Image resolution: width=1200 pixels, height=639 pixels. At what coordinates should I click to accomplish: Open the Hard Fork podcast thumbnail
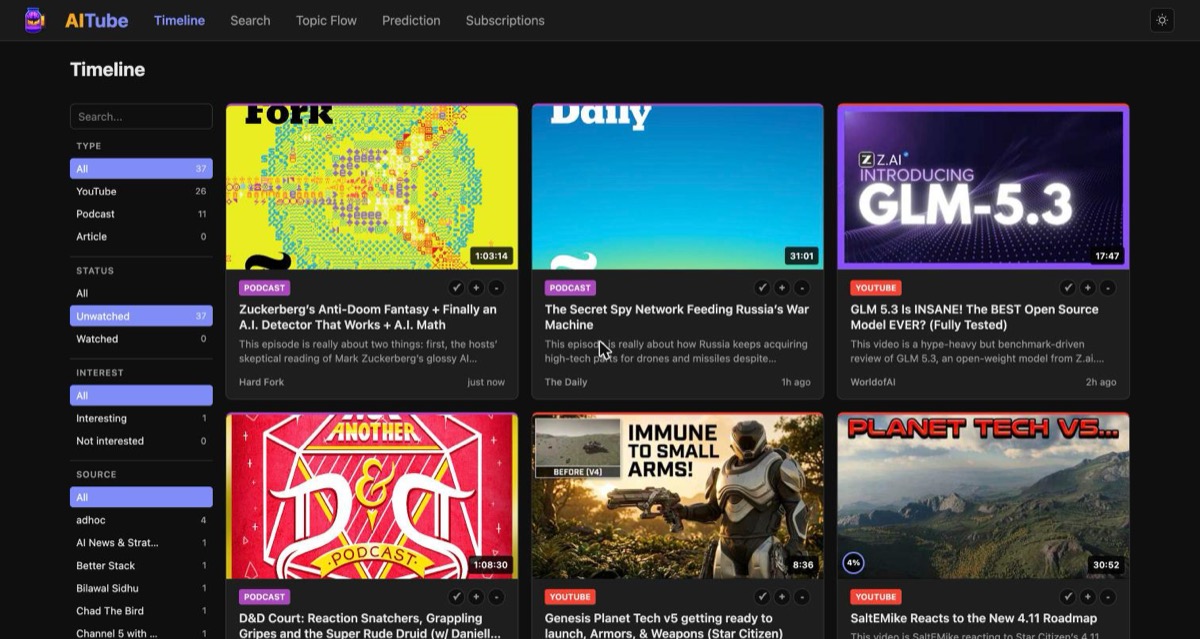[372, 187]
